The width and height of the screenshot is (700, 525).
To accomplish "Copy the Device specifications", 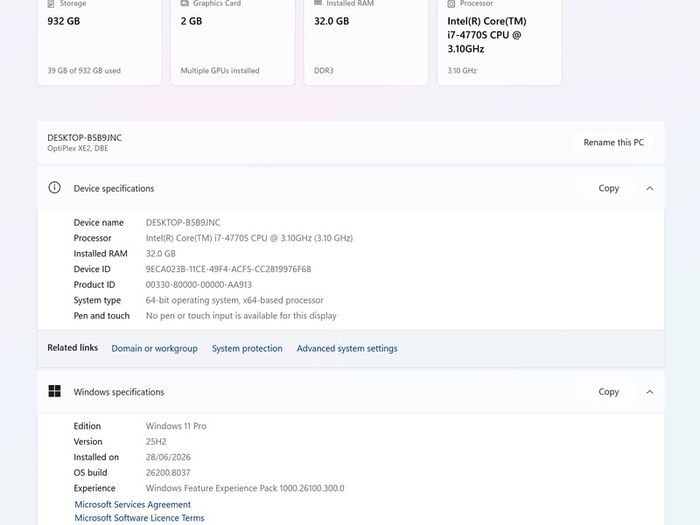I will coord(608,188).
